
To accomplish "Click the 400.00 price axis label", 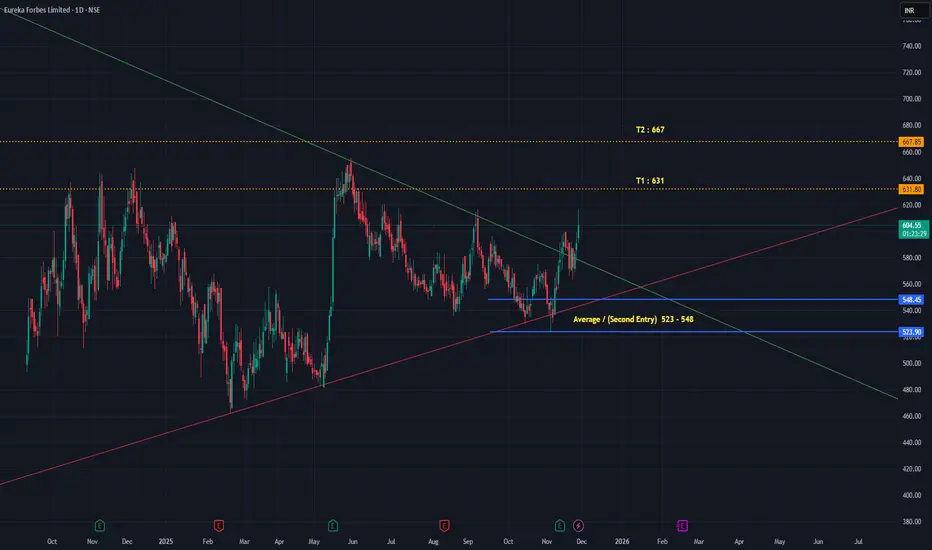I will point(911,495).
